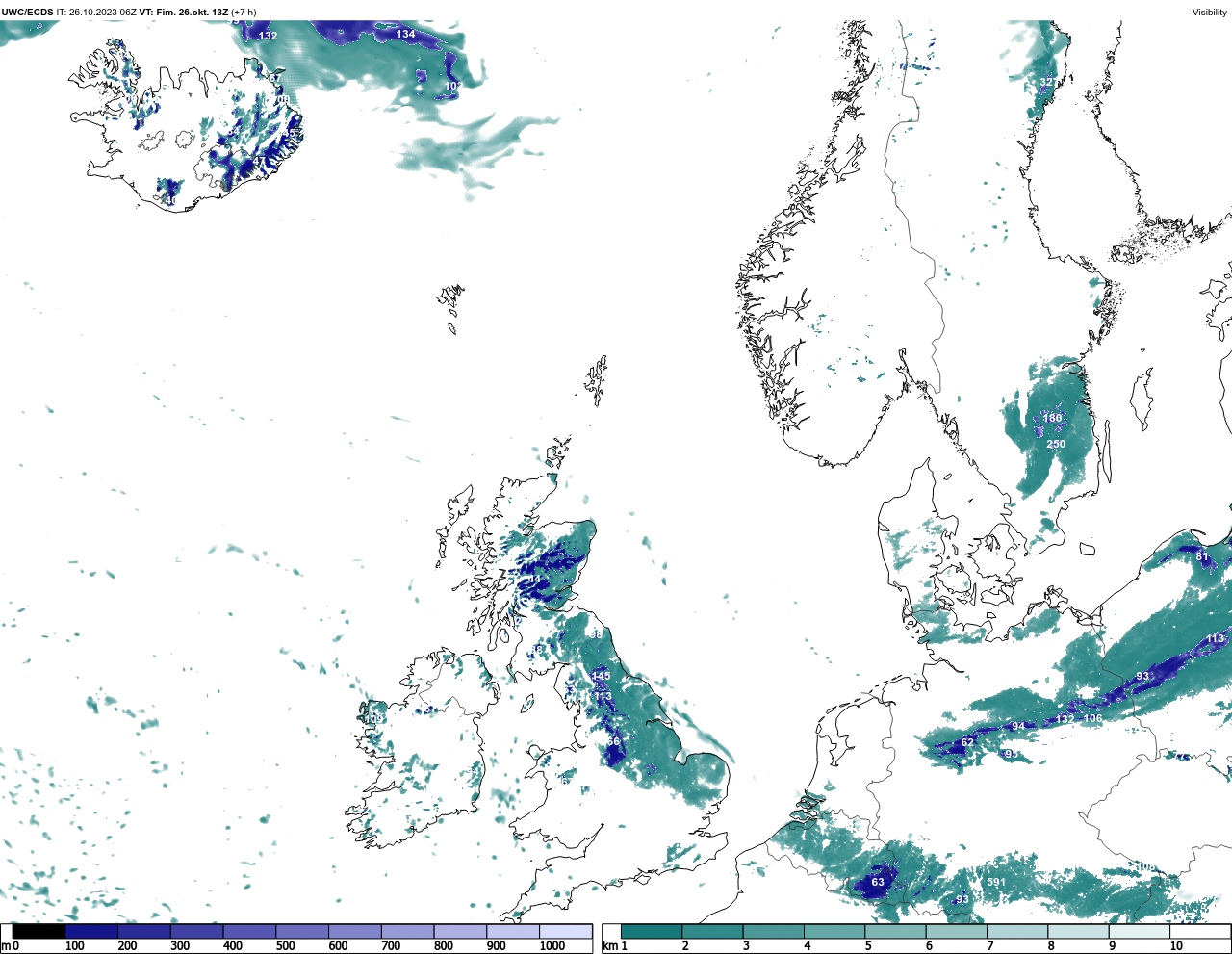Click the 'Visibility' title label
Screen dimensions: 1232x954
[1210, 12]
